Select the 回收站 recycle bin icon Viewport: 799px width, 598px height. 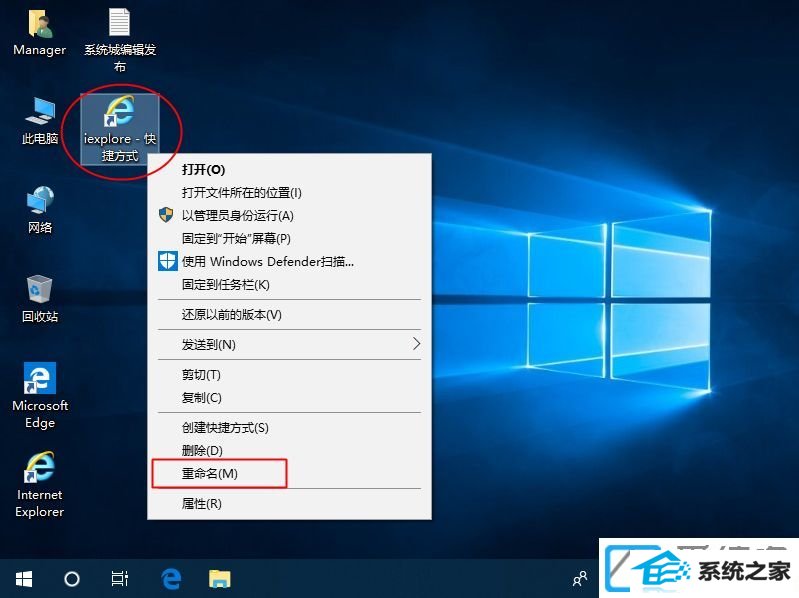[x=40, y=299]
